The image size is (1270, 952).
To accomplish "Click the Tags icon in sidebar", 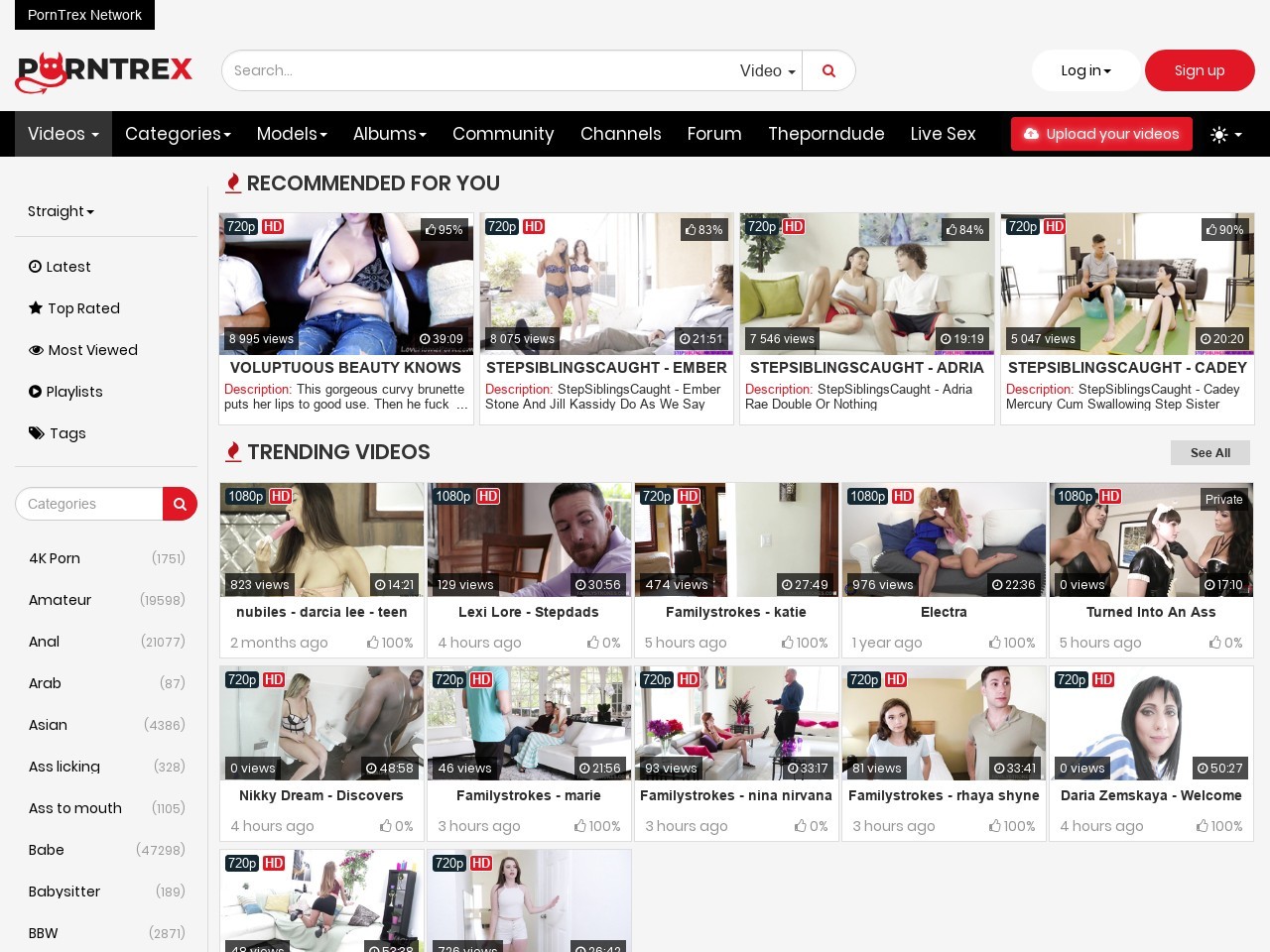I will [x=37, y=433].
